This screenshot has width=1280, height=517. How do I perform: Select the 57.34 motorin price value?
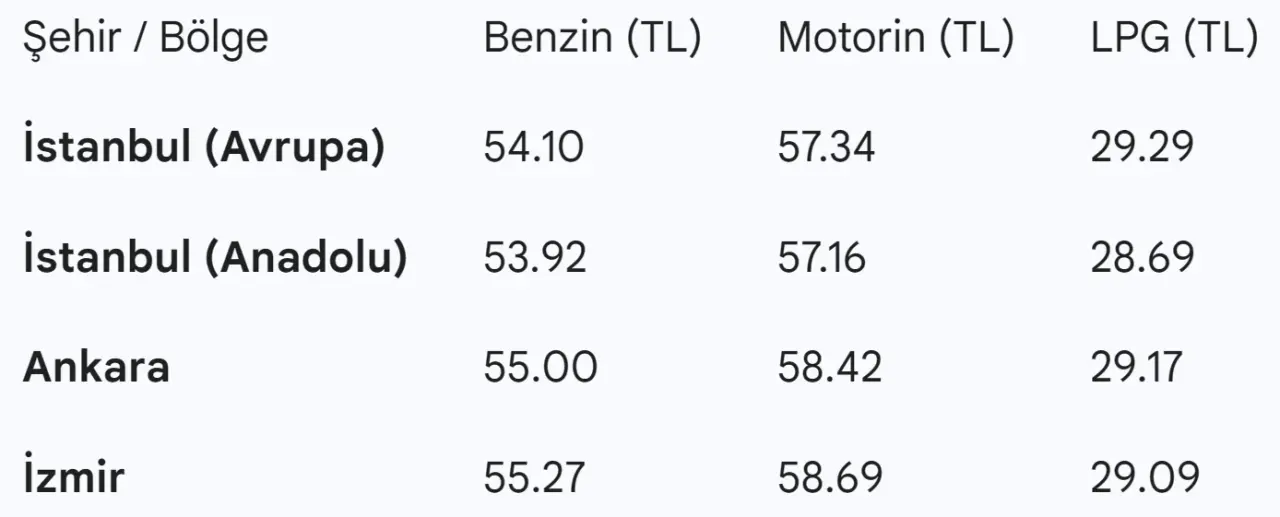(826, 148)
